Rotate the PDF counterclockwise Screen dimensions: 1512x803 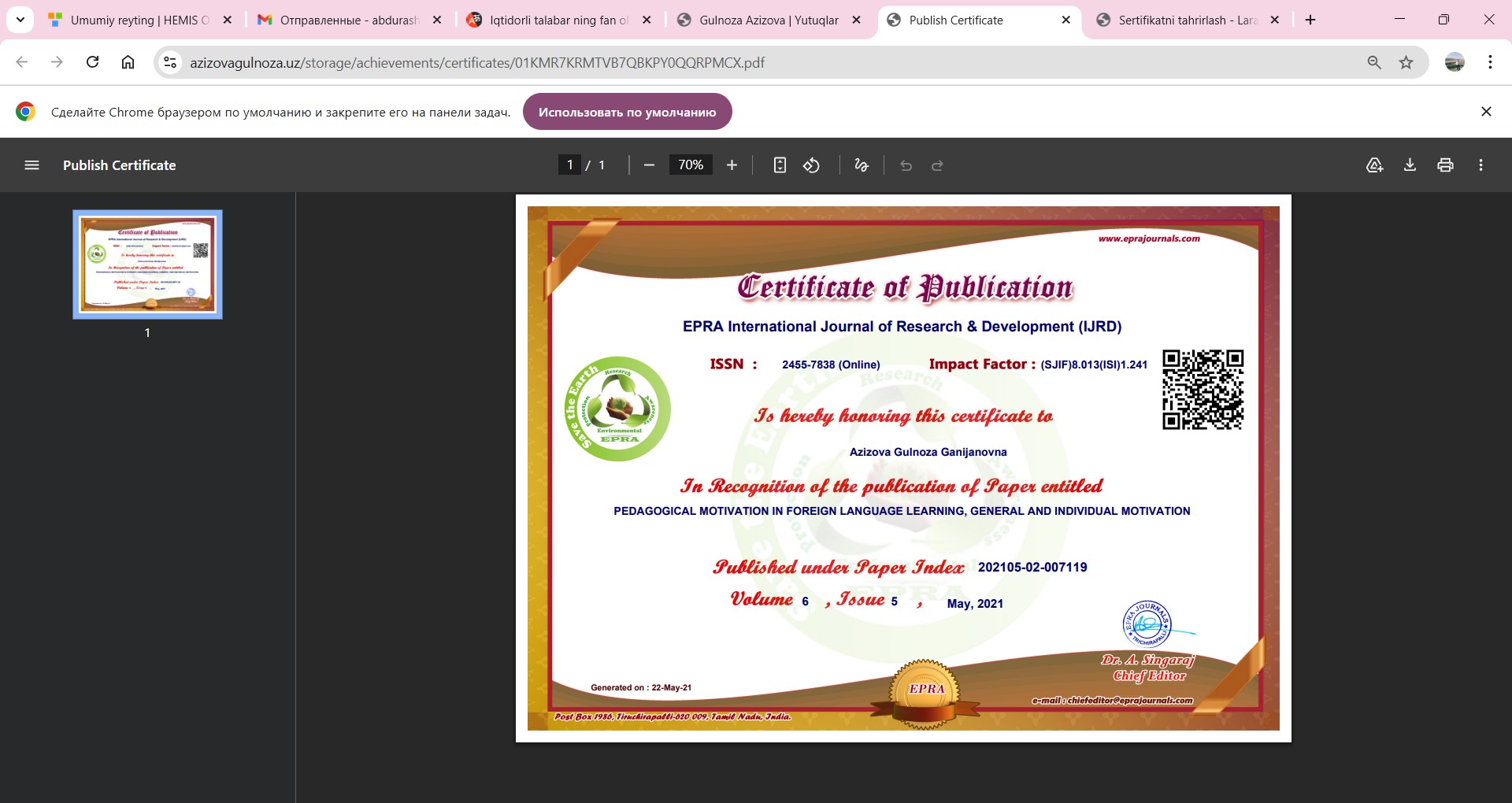pyautogui.click(x=811, y=165)
